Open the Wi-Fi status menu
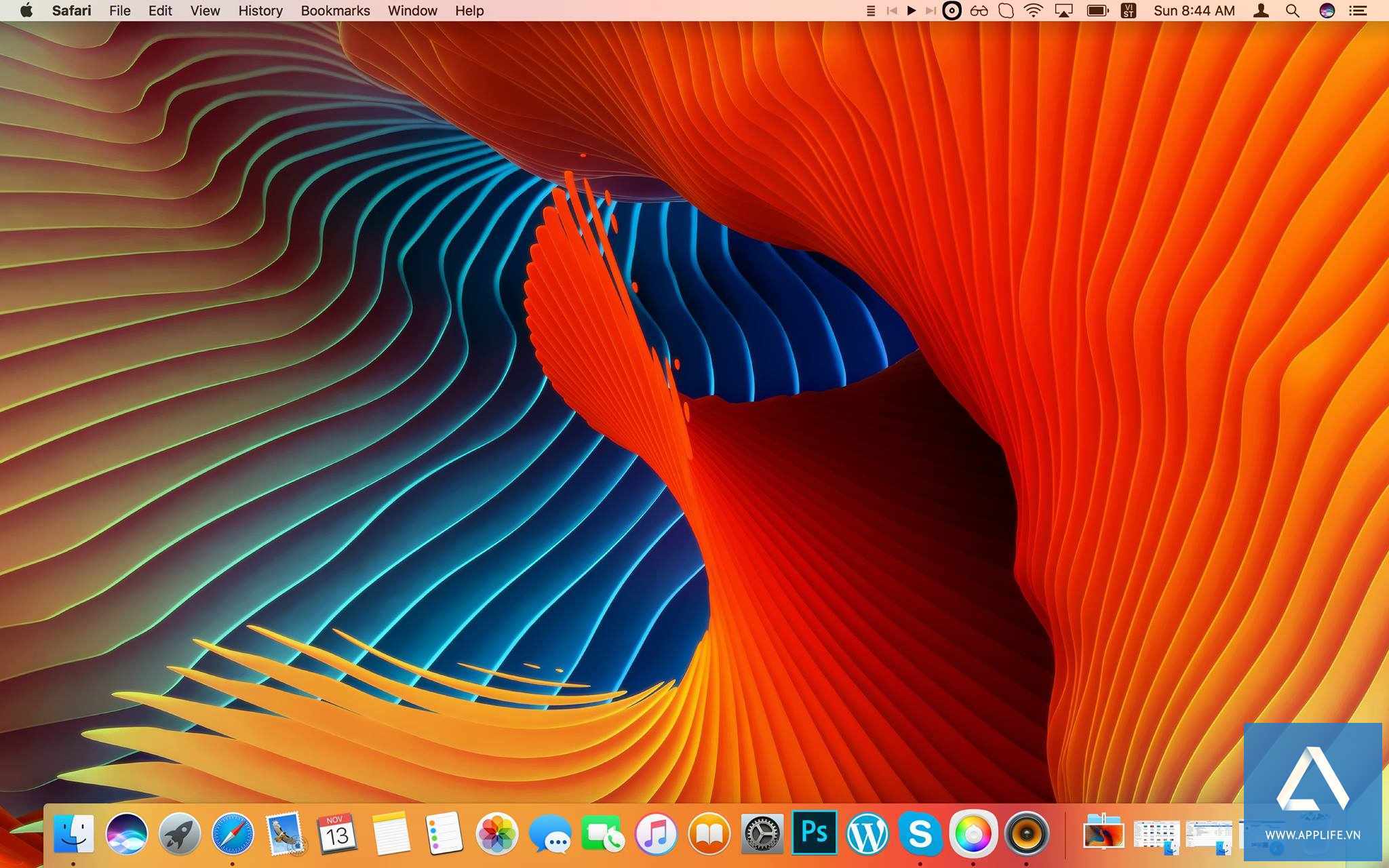This screenshot has height=868, width=1389. [x=1033, y=11]
